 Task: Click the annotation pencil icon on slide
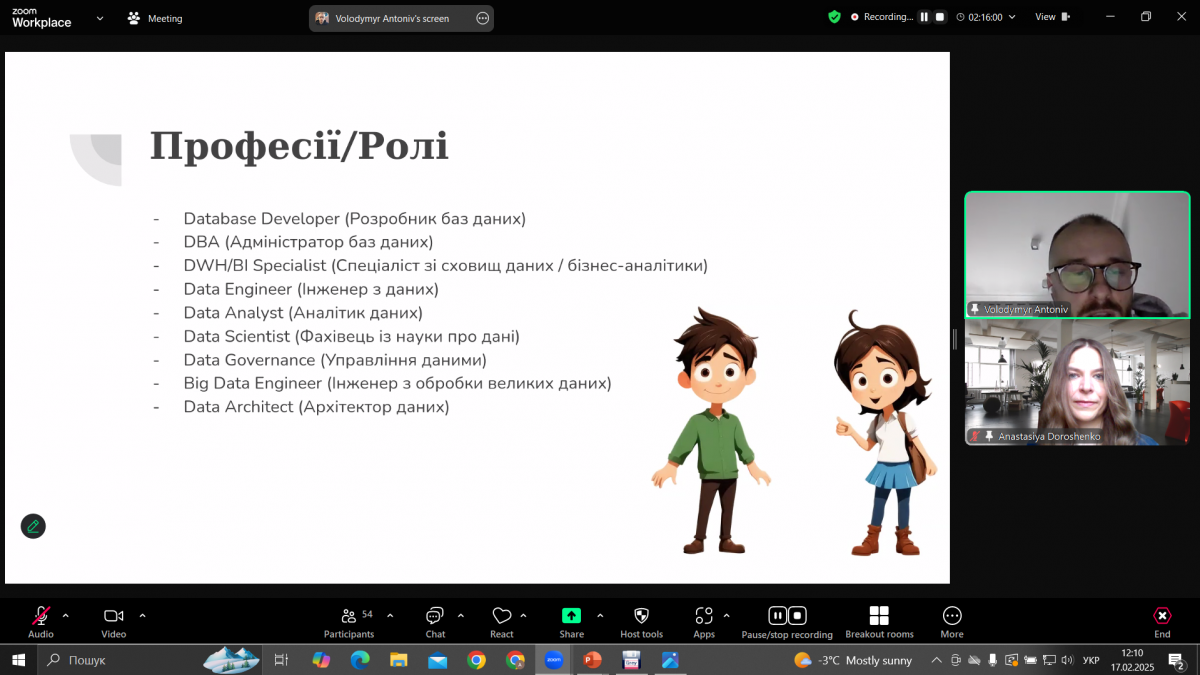[33, 526]
